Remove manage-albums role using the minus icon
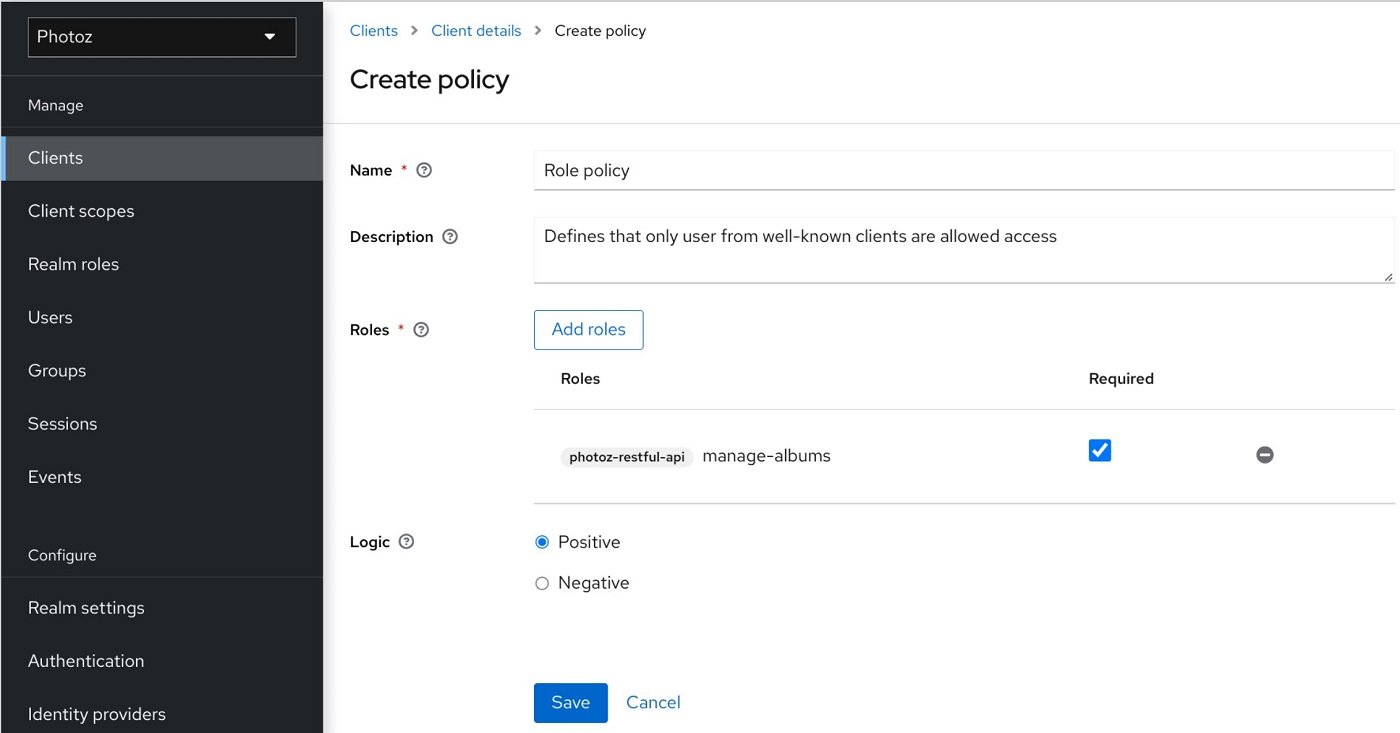The image size is (1400, 733). 1264,454
